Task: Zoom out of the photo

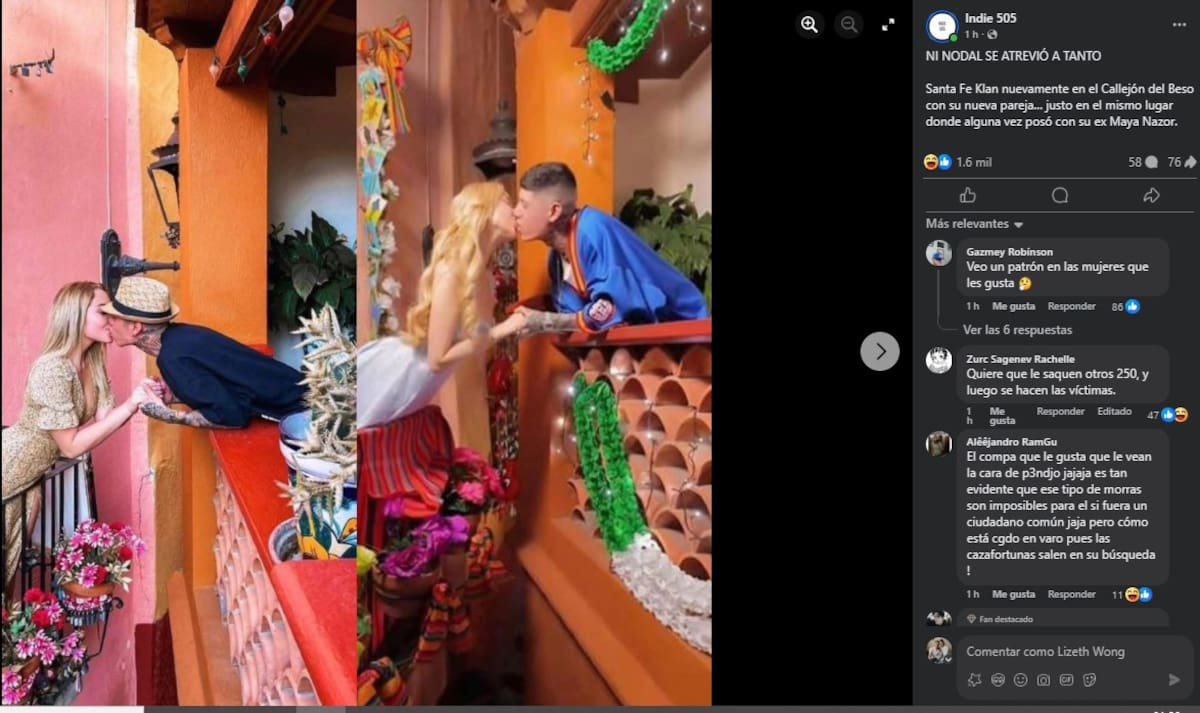Action: (x=849, y=25)
